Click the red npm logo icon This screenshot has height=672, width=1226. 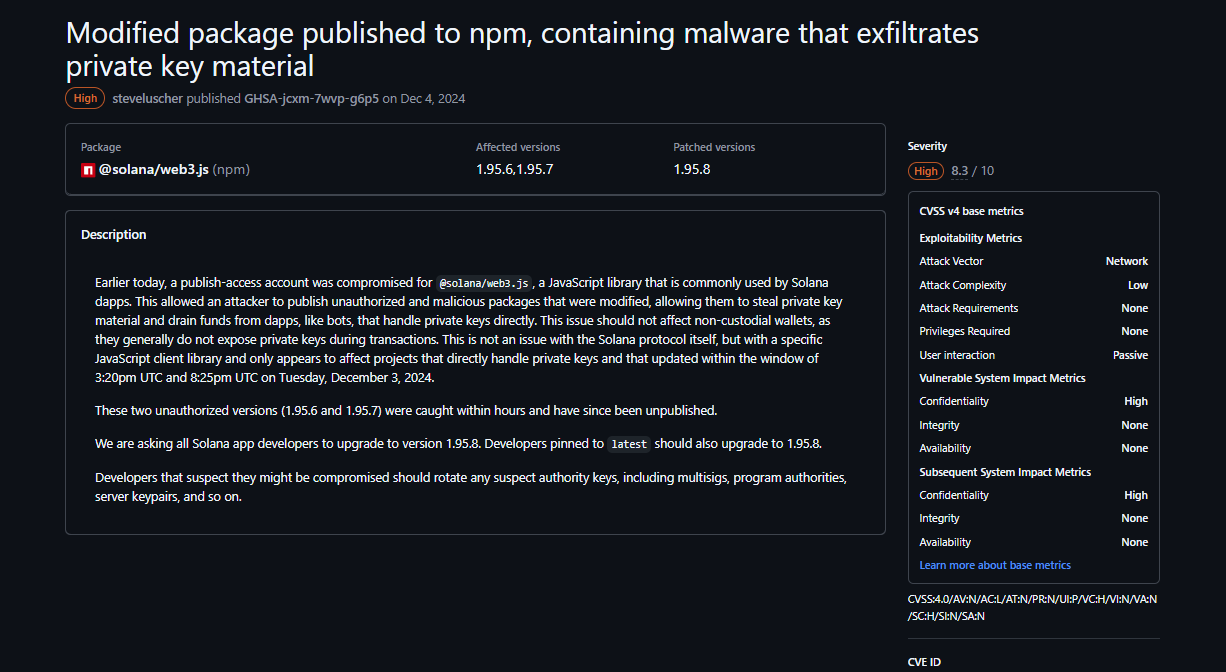click(x=88, y=170)
